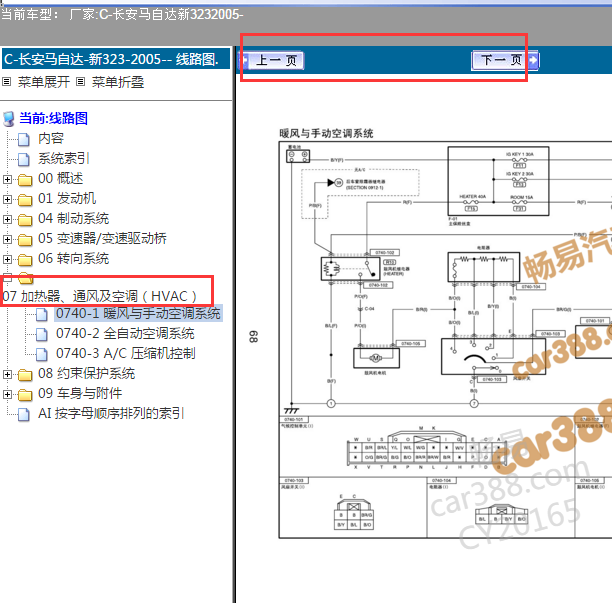This screenshot has height=603, width=612.
Task: Click folder icon of 01 发动机
Action: click(x=25, y=199)
